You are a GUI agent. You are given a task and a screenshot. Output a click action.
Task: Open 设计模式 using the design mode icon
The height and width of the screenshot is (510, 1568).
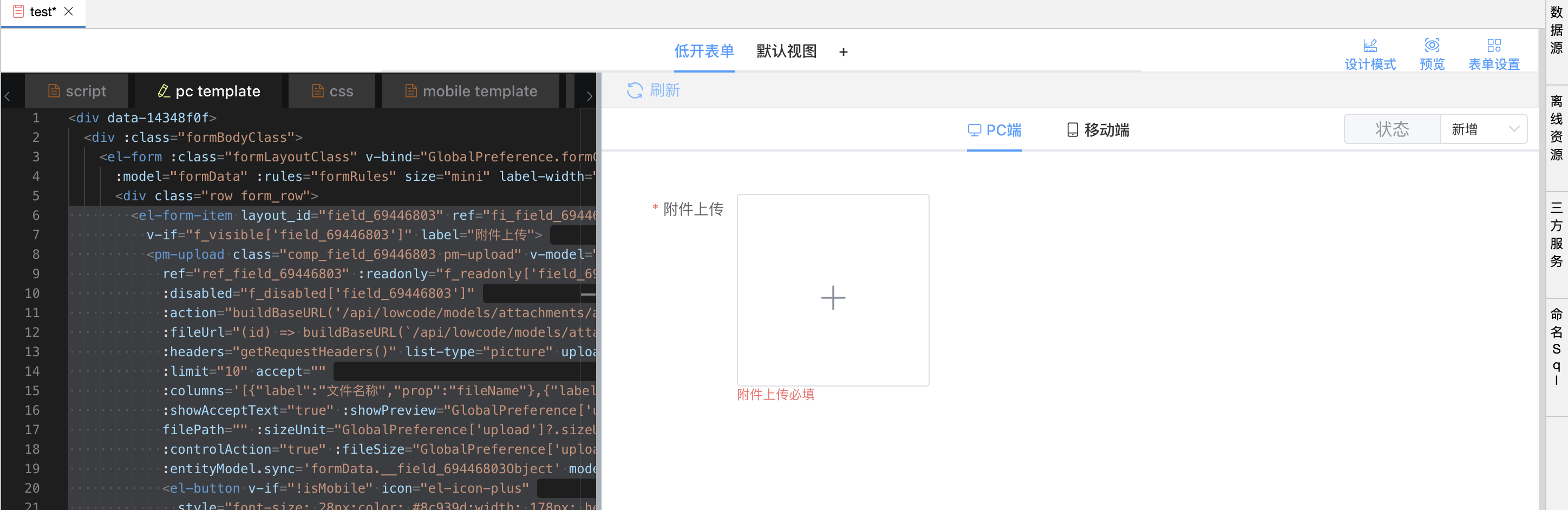click(x=1371, y=52)
